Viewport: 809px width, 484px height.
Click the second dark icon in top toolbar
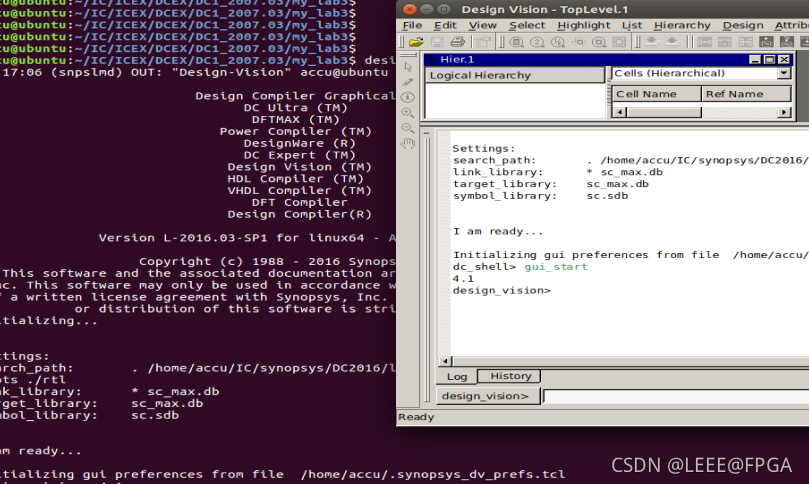click(787, 42)
